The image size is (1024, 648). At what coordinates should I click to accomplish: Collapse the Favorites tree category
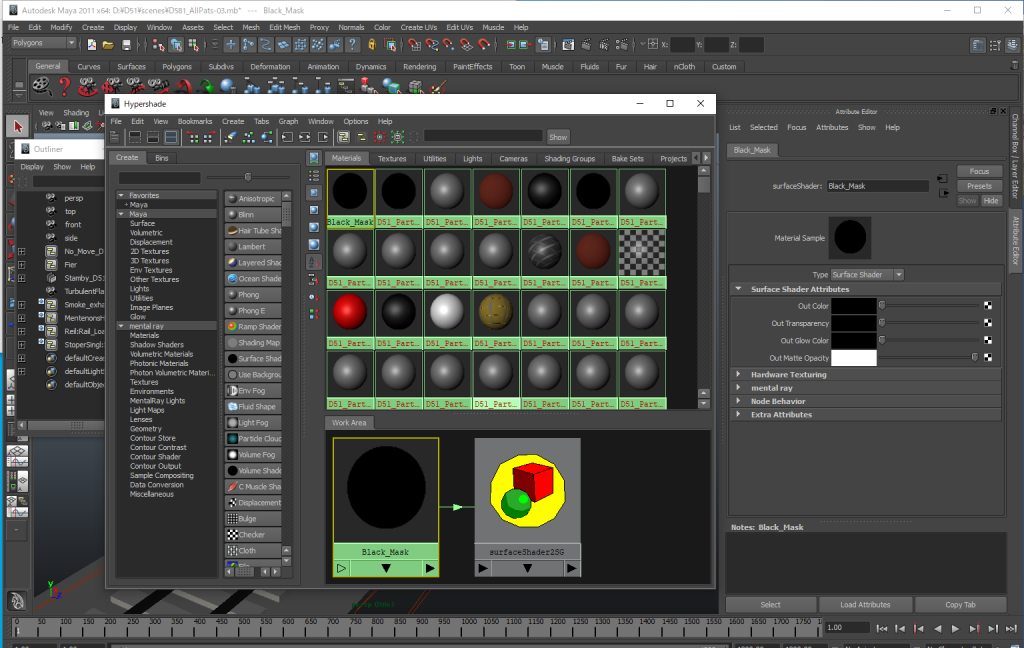(121, 195)
